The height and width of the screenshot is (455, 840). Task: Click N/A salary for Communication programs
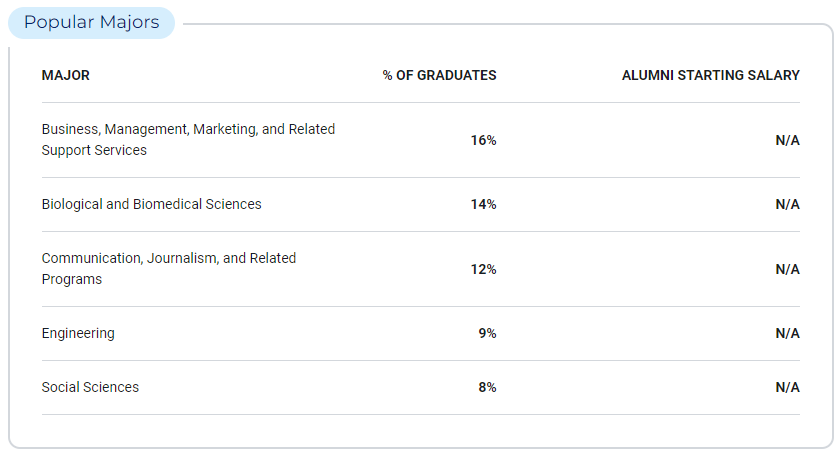point(788,269)
